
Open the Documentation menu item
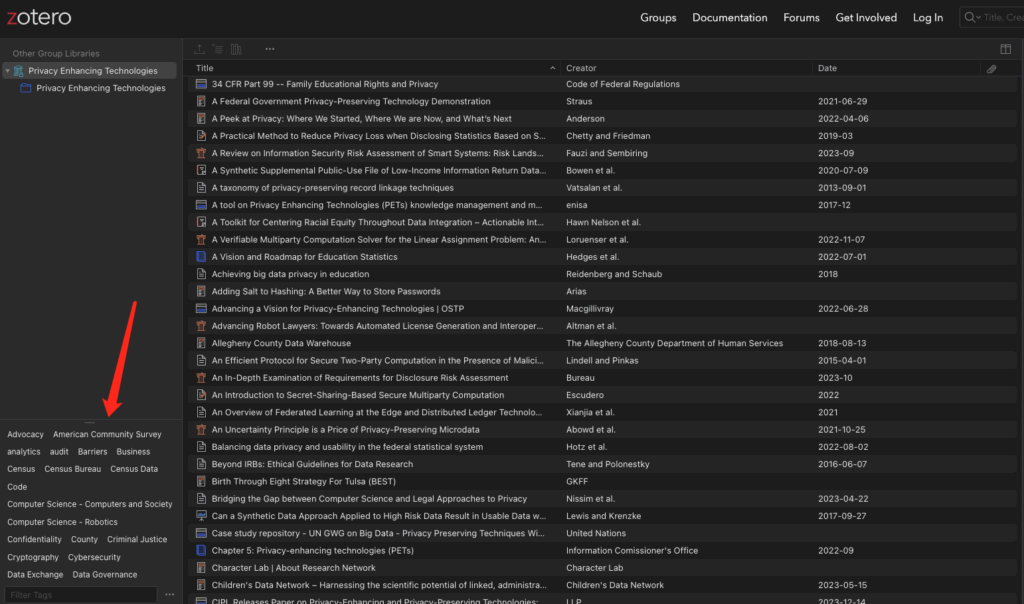click(729, 17)
